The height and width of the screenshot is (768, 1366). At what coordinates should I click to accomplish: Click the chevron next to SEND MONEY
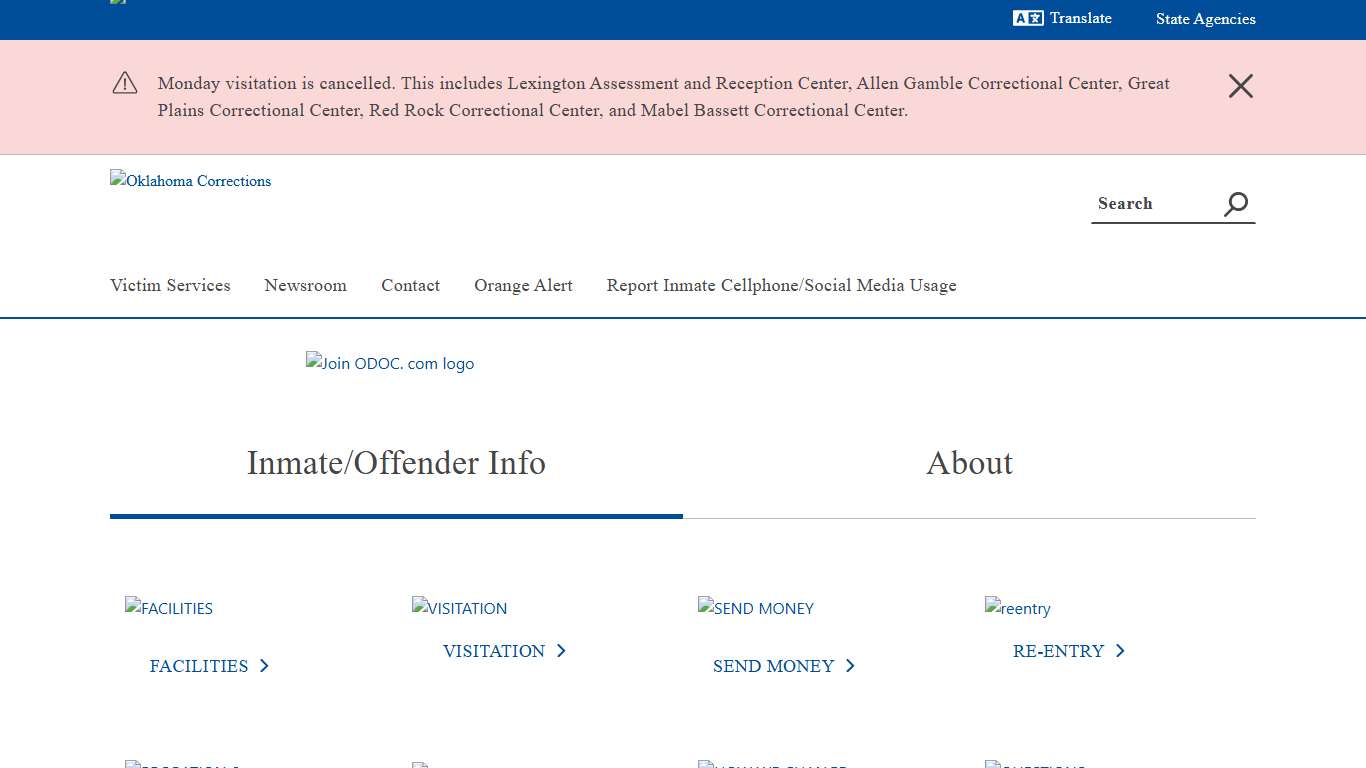point(850,666)
